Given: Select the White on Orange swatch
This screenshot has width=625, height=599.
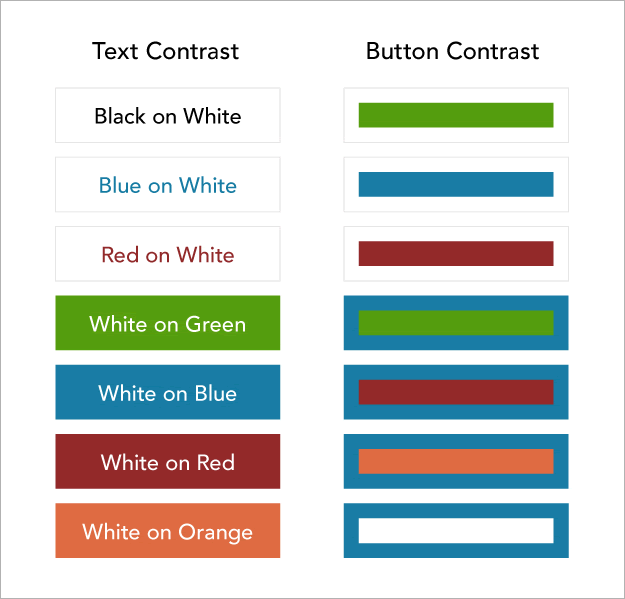Looking at the screenshot, I should point(168,530).
